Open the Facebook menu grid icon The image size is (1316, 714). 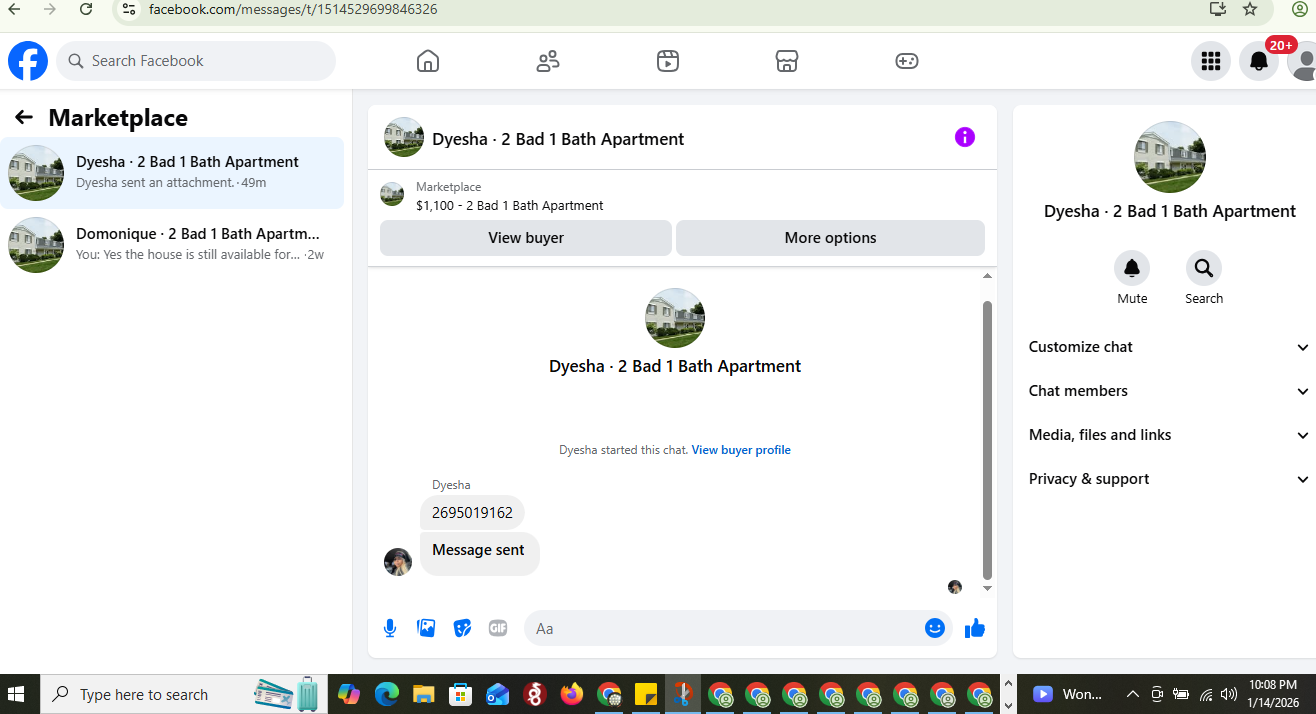pyautogui.click(x=1211, y=61)
